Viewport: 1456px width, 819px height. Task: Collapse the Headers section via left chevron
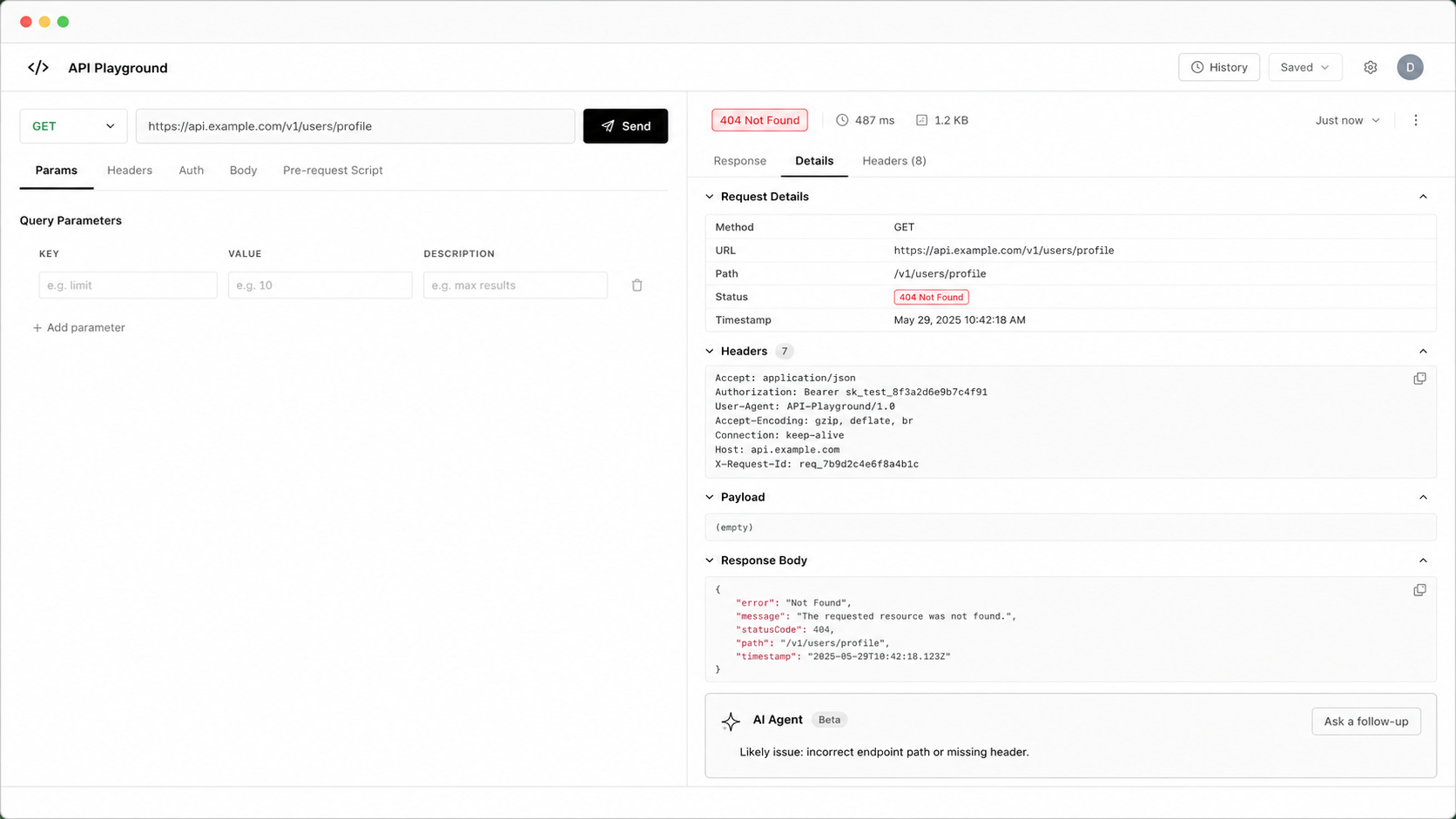710,352
